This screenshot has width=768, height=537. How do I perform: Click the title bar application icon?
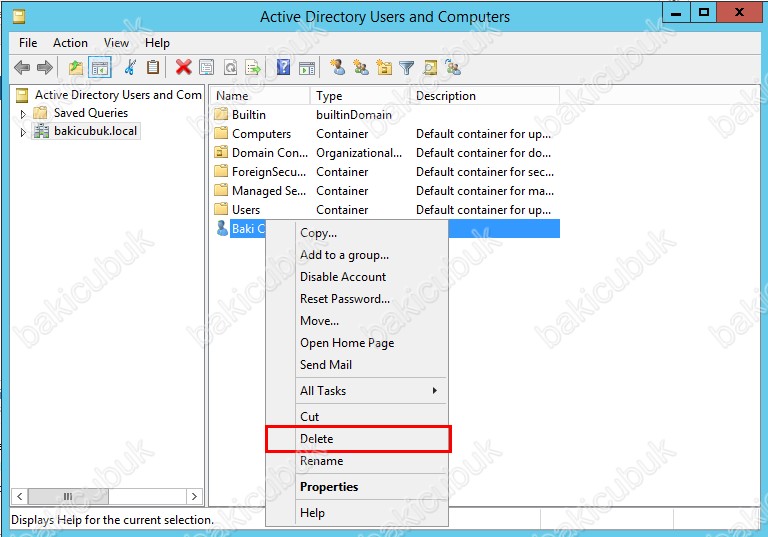19,17
